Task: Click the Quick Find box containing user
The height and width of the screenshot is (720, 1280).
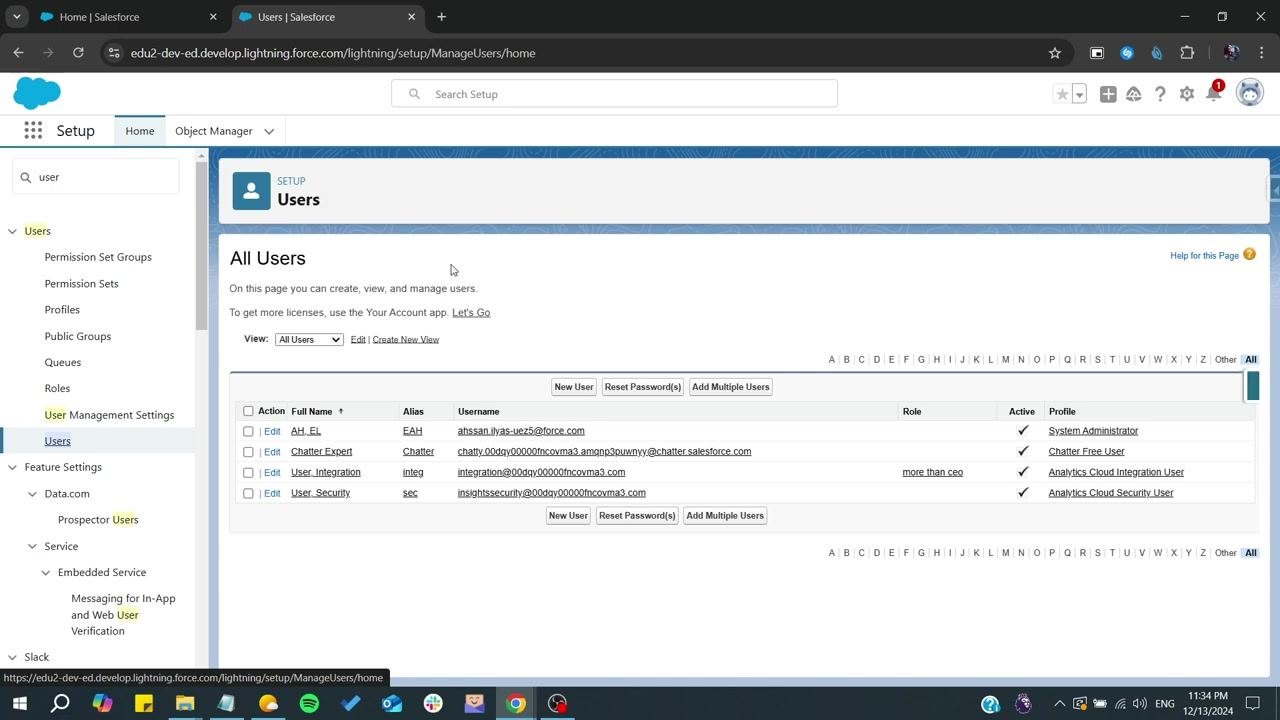Action: click(96, 177)
